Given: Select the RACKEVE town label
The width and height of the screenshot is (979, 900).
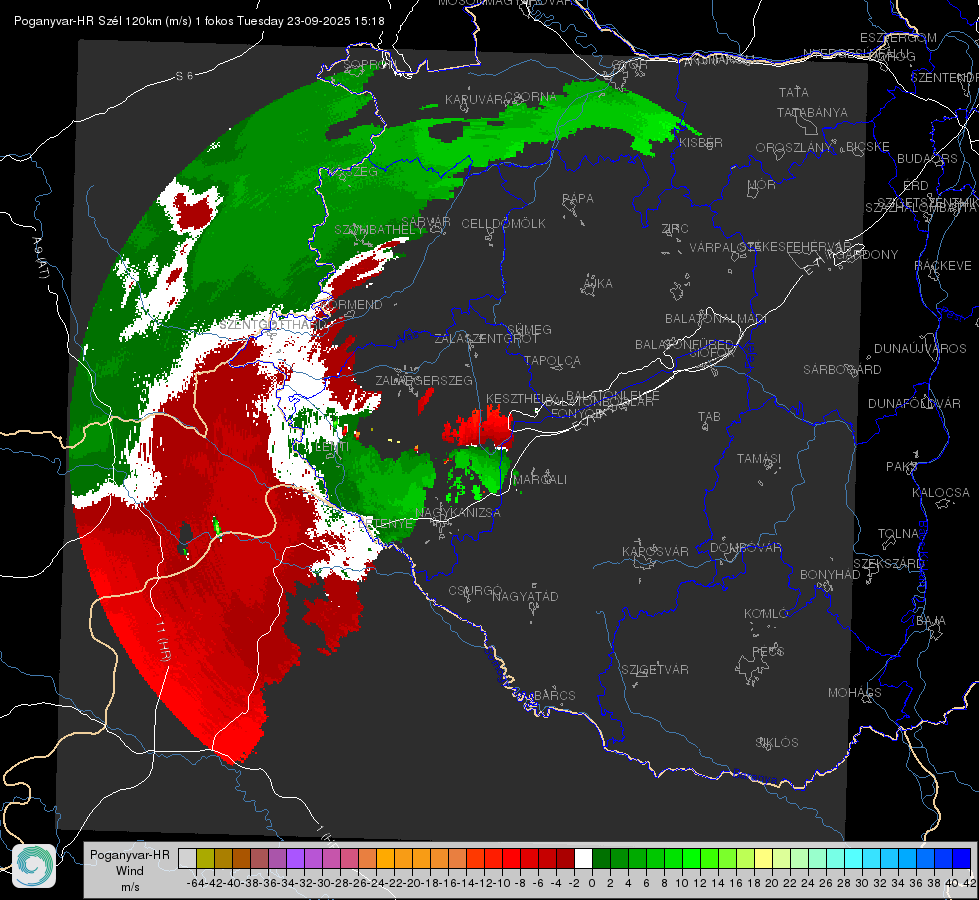Looking at the screenshot, I should coord(943,266).
